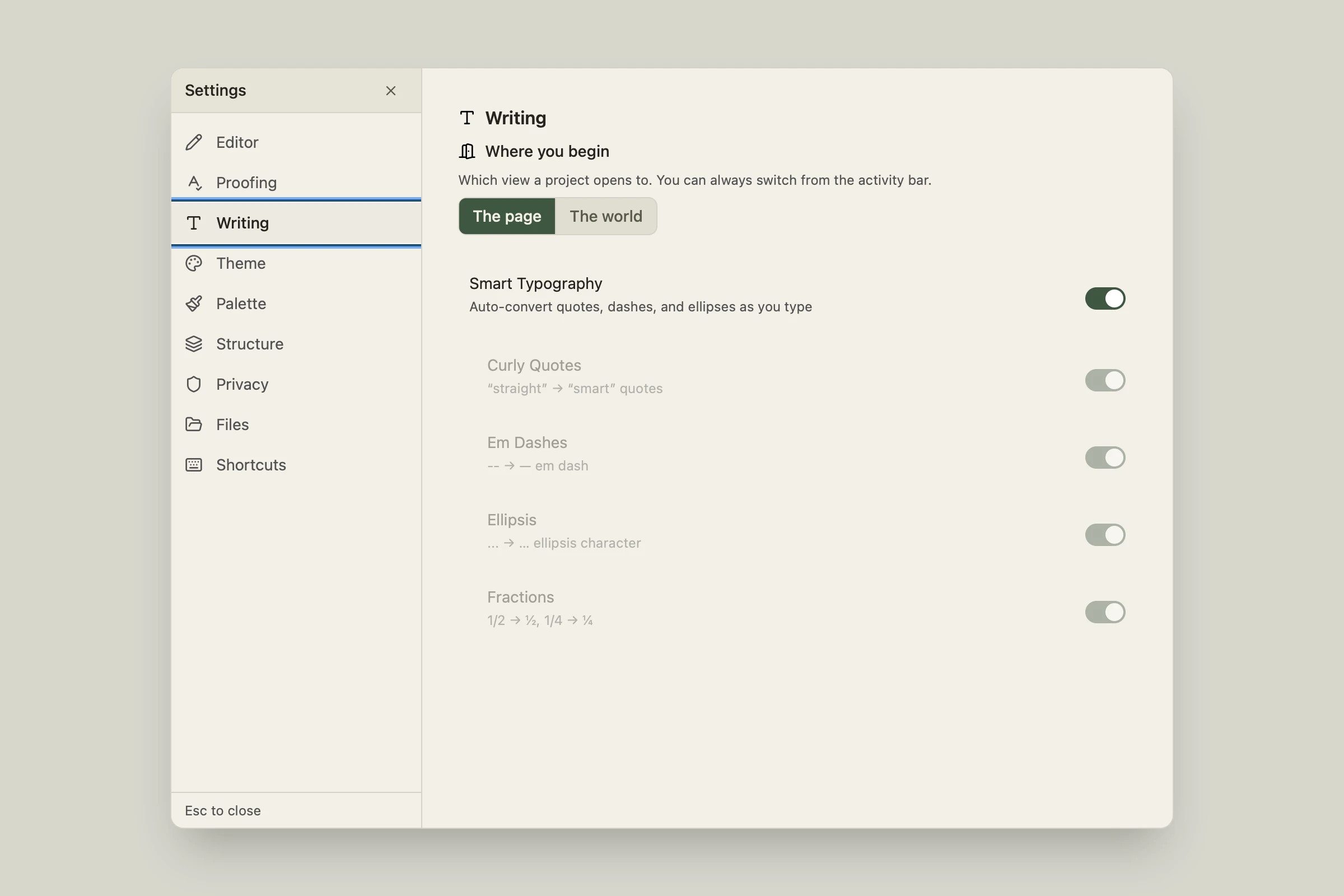Select The world starting view
This screenshot has height=896, width=1344.
click(606, 216)
